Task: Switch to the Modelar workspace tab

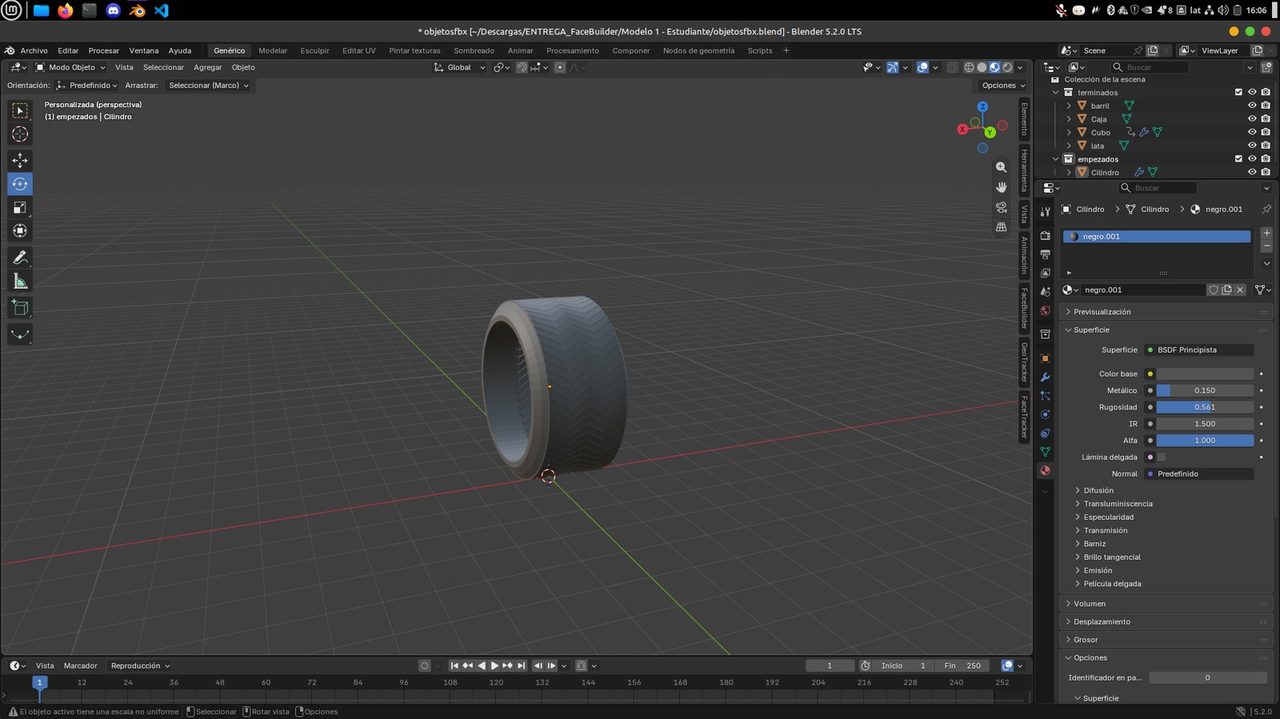Action: (273, 50)
